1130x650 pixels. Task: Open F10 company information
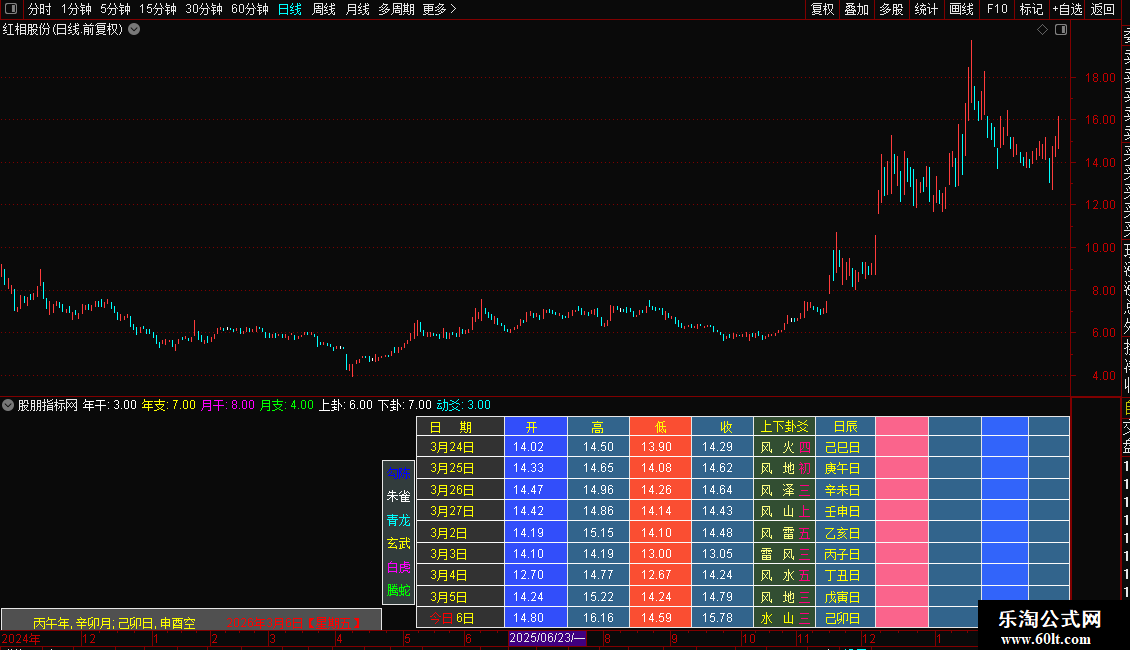click(x=997, y=9)
